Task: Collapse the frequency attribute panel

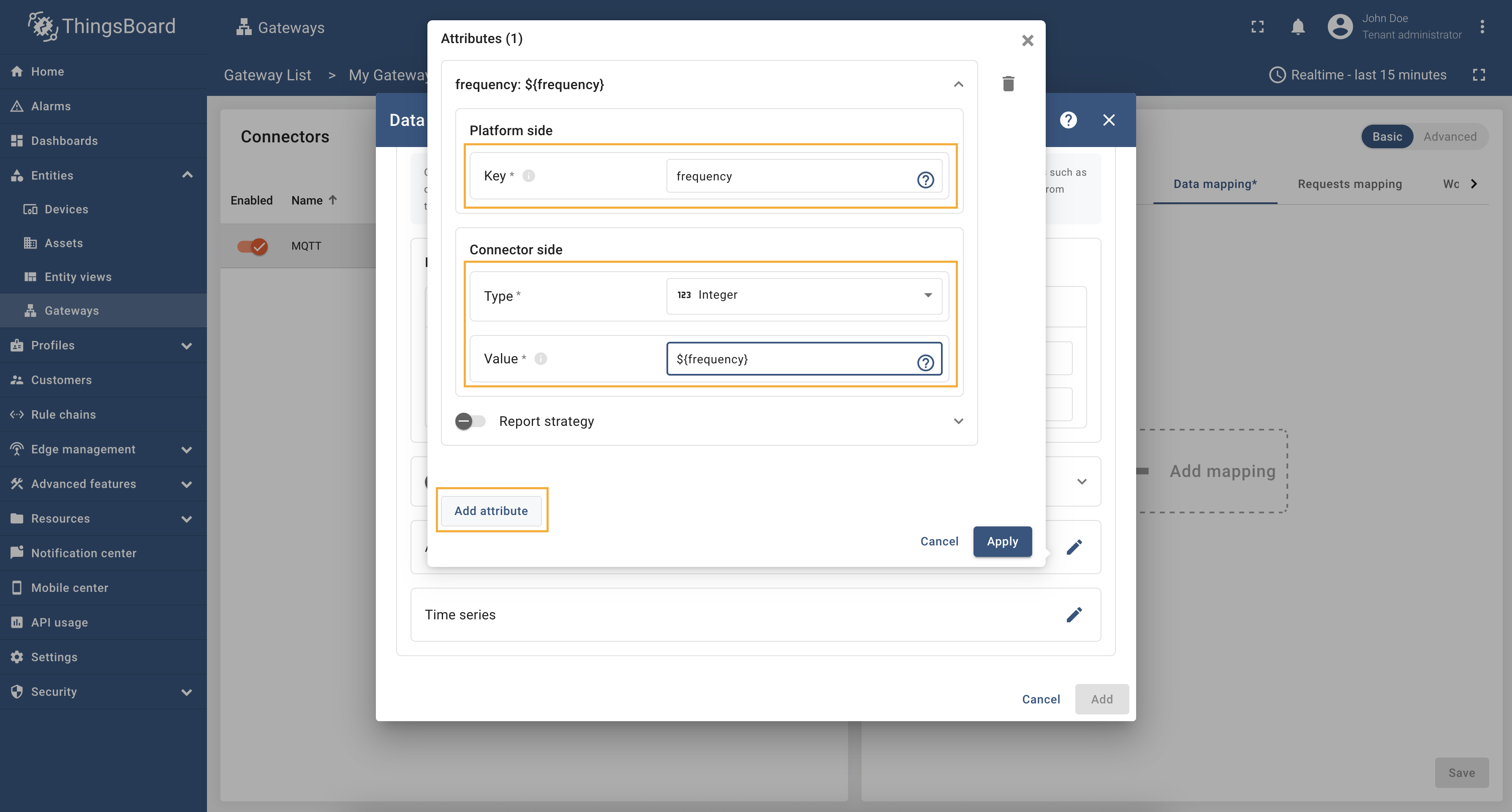Action: [x=958, y=84]
